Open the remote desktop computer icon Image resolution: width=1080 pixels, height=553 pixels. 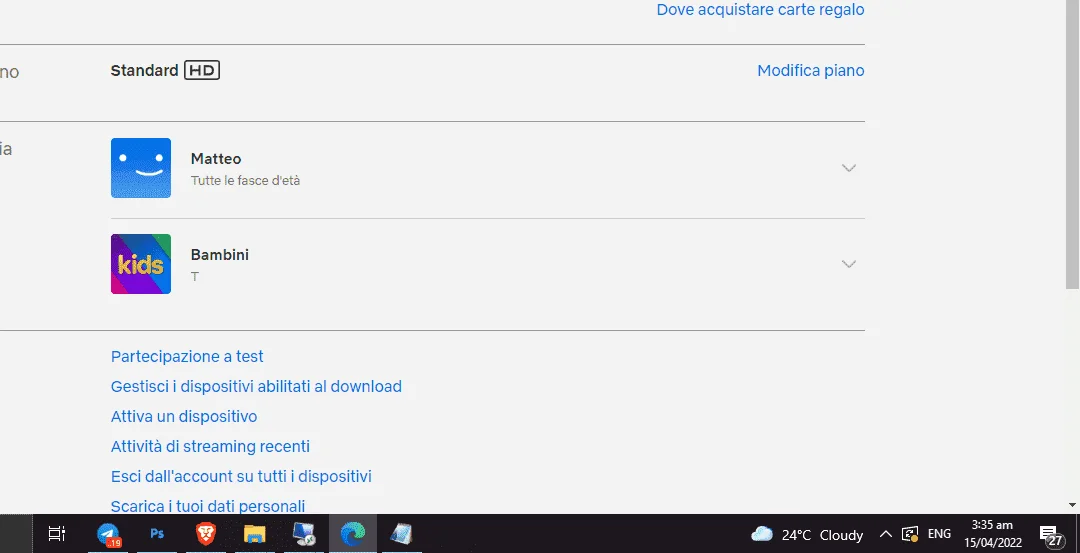point(304,534)
